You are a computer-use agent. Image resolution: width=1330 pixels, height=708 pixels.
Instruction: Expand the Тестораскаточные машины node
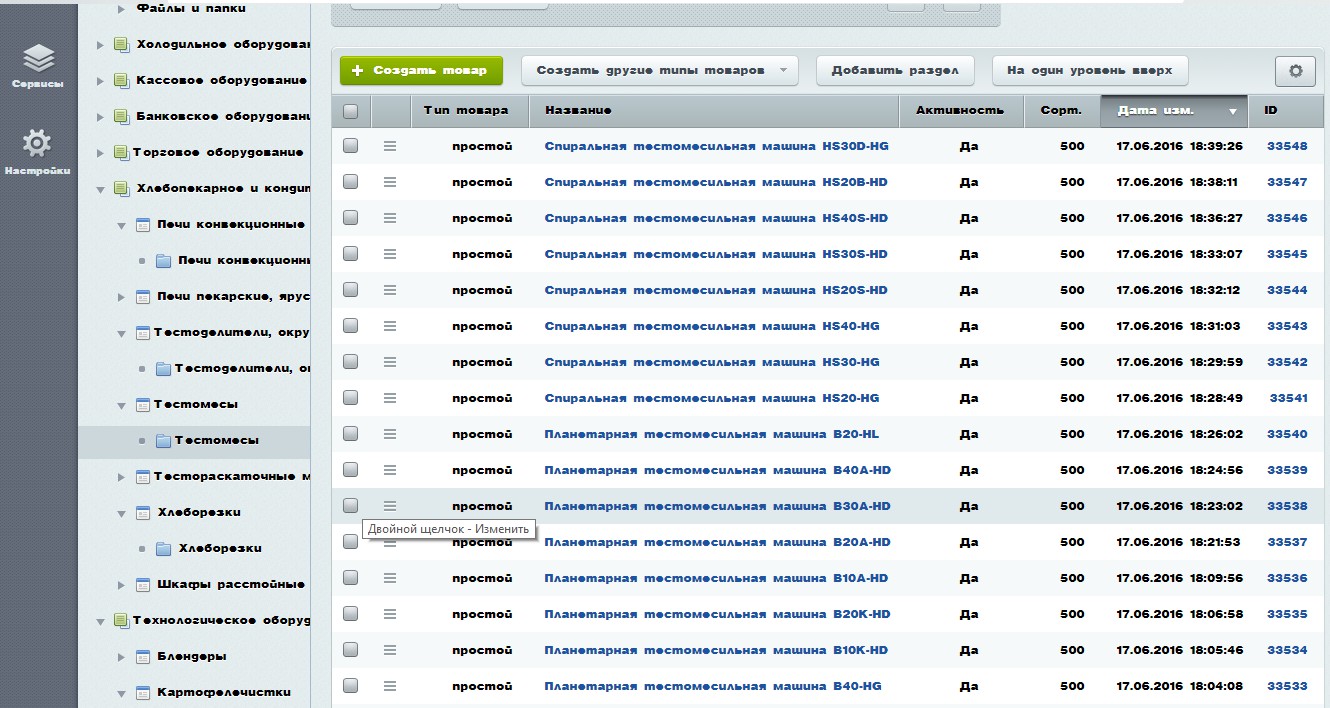pos(121,476)
